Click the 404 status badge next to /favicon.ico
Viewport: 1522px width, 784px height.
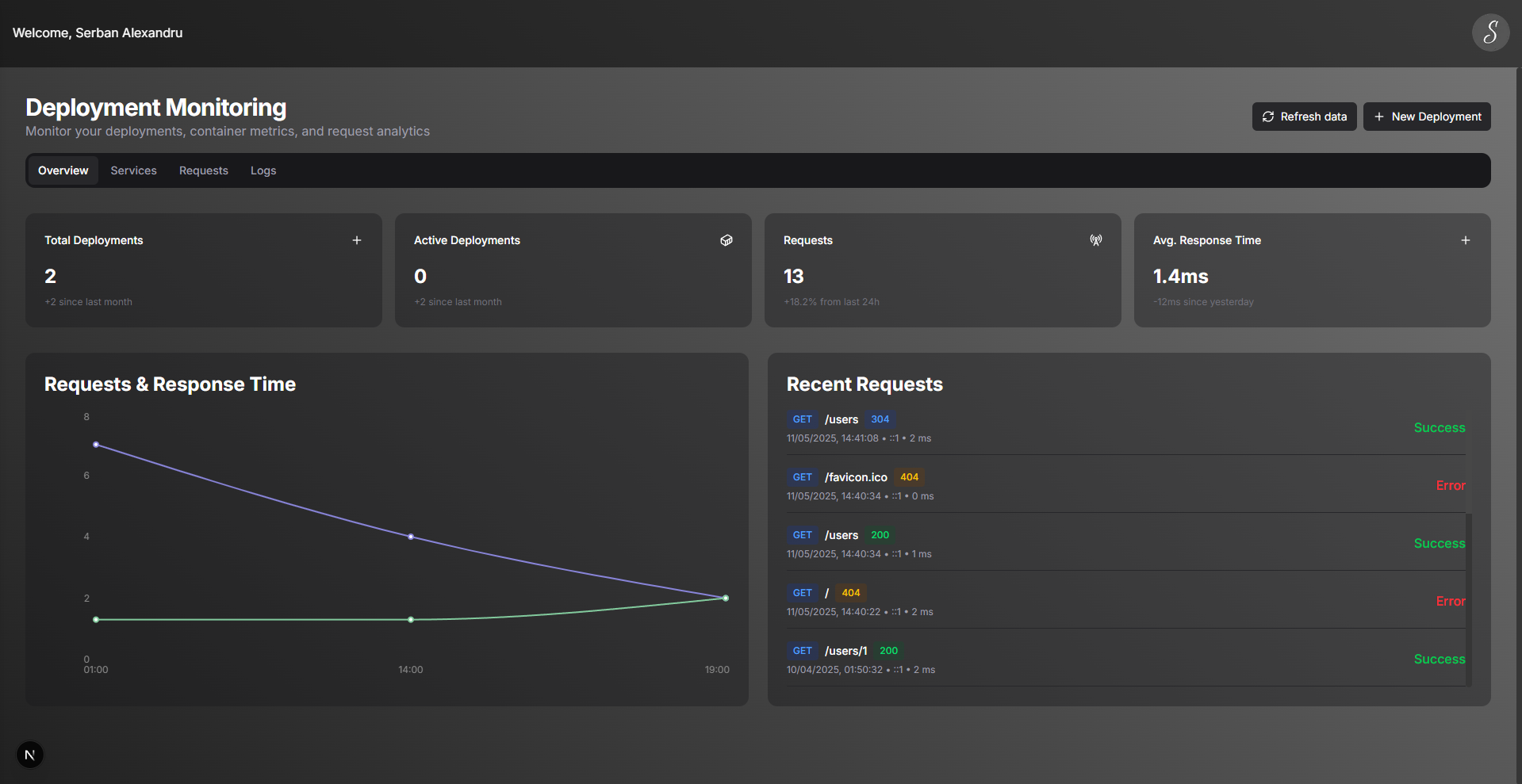click(x=909, y=476)
